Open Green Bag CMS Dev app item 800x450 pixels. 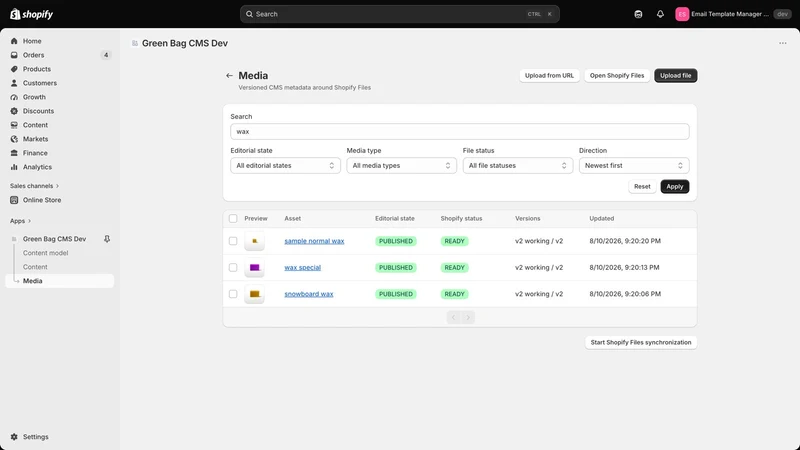click(54, 239)
